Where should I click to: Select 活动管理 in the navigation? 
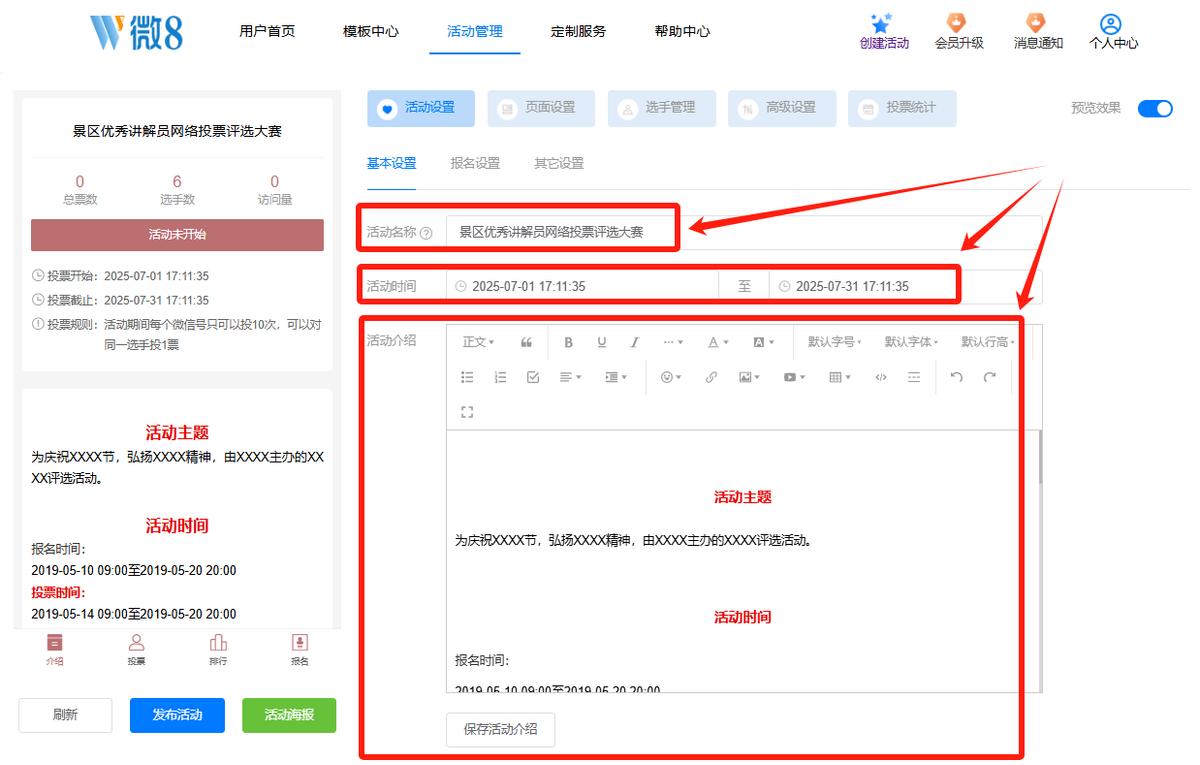point(475,31)
